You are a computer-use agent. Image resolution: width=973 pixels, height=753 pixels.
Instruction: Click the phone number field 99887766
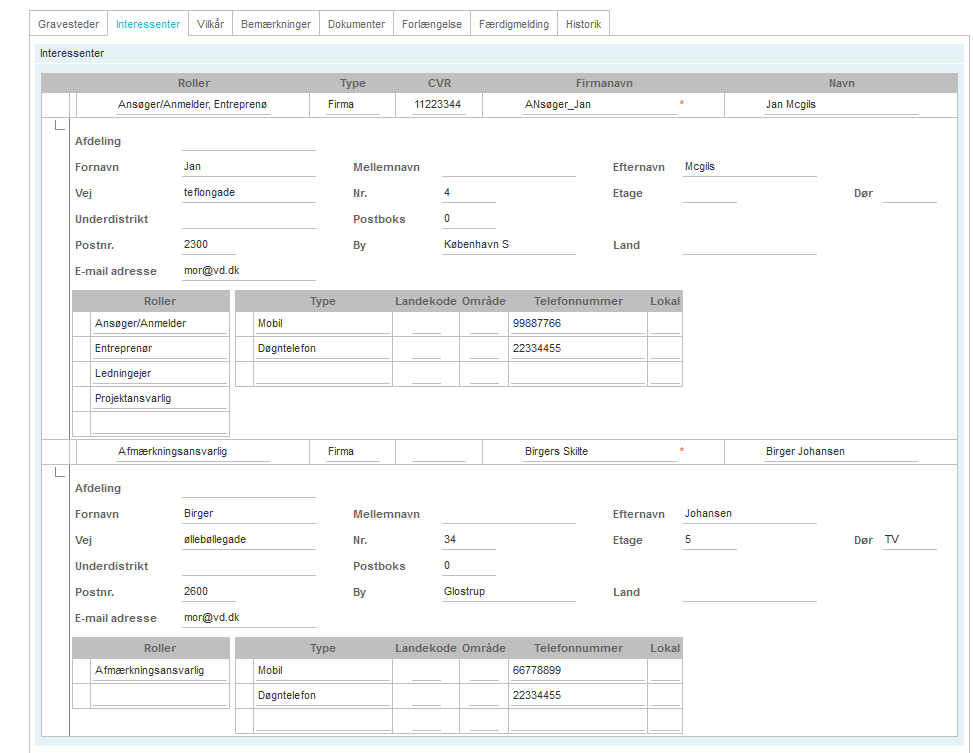577,324
